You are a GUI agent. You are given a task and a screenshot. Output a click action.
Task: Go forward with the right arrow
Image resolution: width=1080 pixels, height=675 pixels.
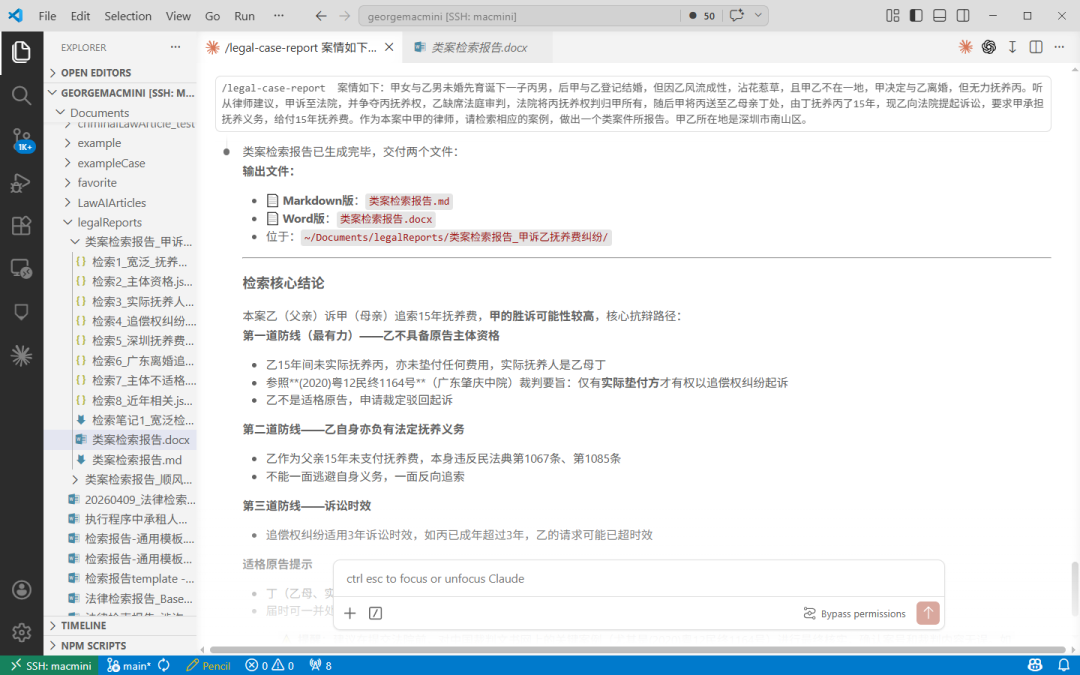click(345, 16)
